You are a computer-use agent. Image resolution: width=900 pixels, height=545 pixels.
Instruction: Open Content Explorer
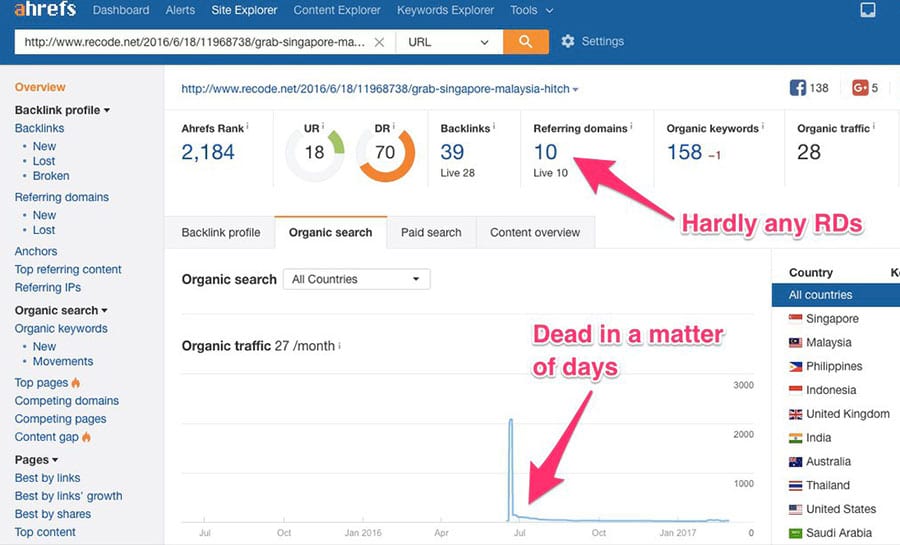337,10
